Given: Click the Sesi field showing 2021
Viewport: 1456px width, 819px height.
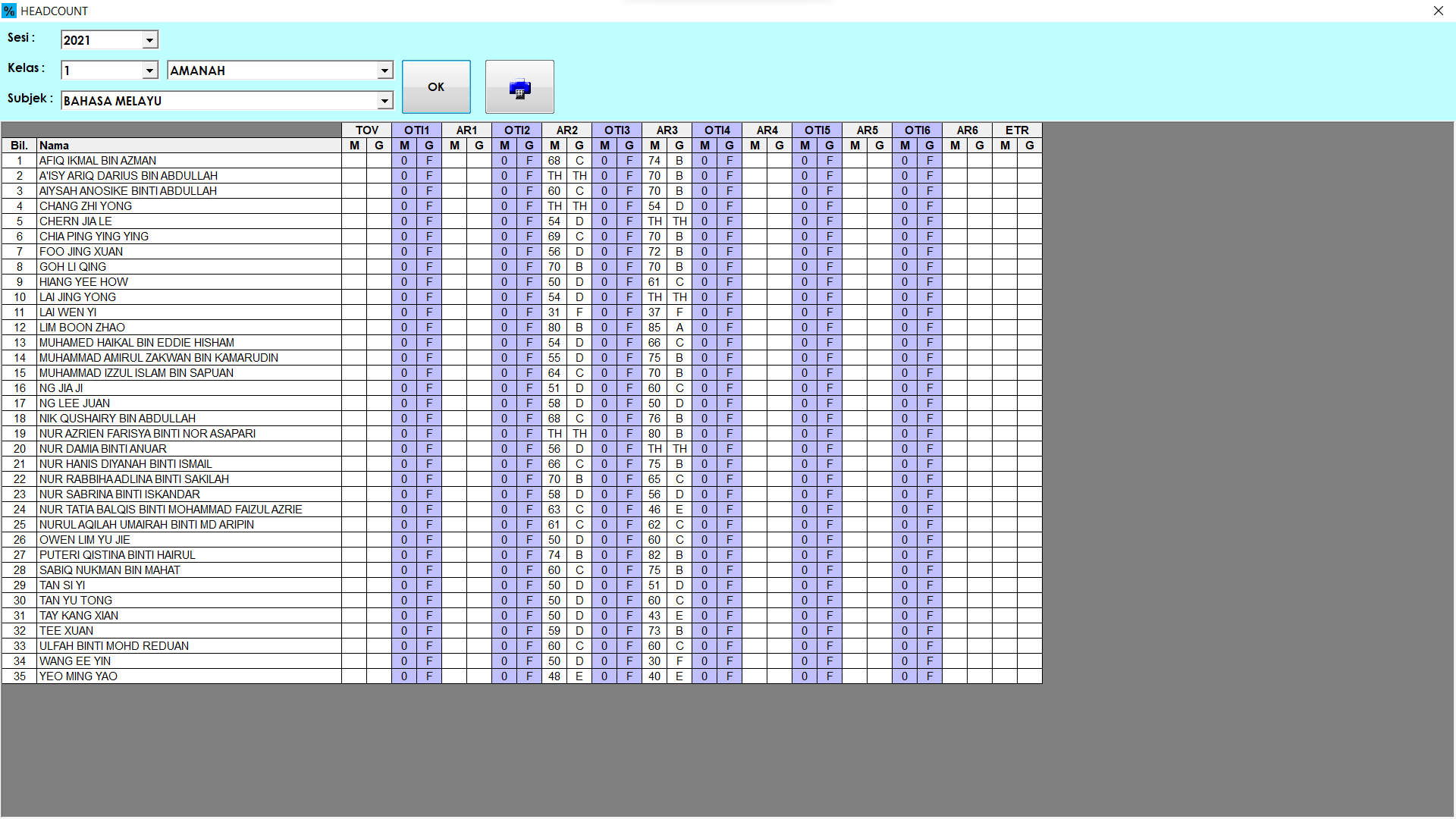Looking at the screenshot, I should (102, 40).
